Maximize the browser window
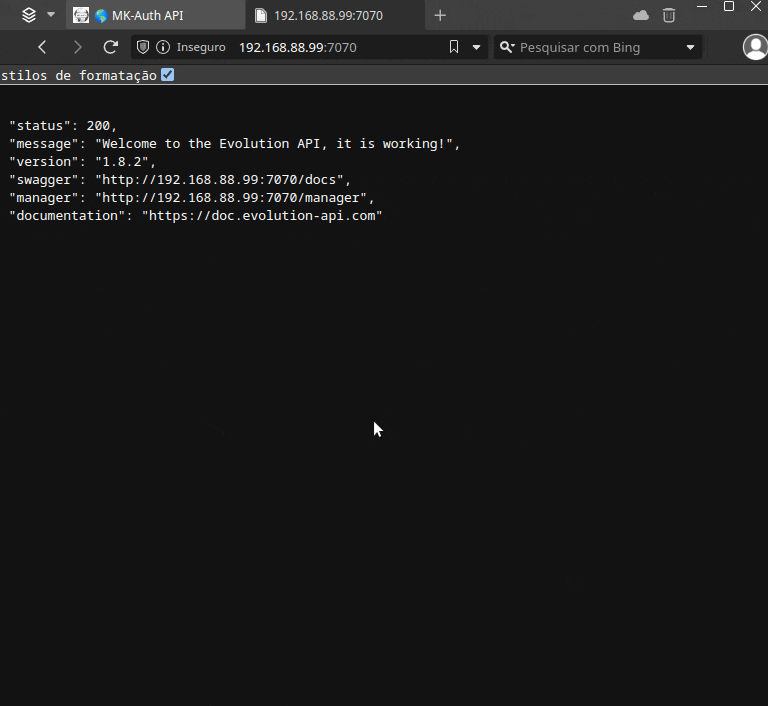 point(729,7)
